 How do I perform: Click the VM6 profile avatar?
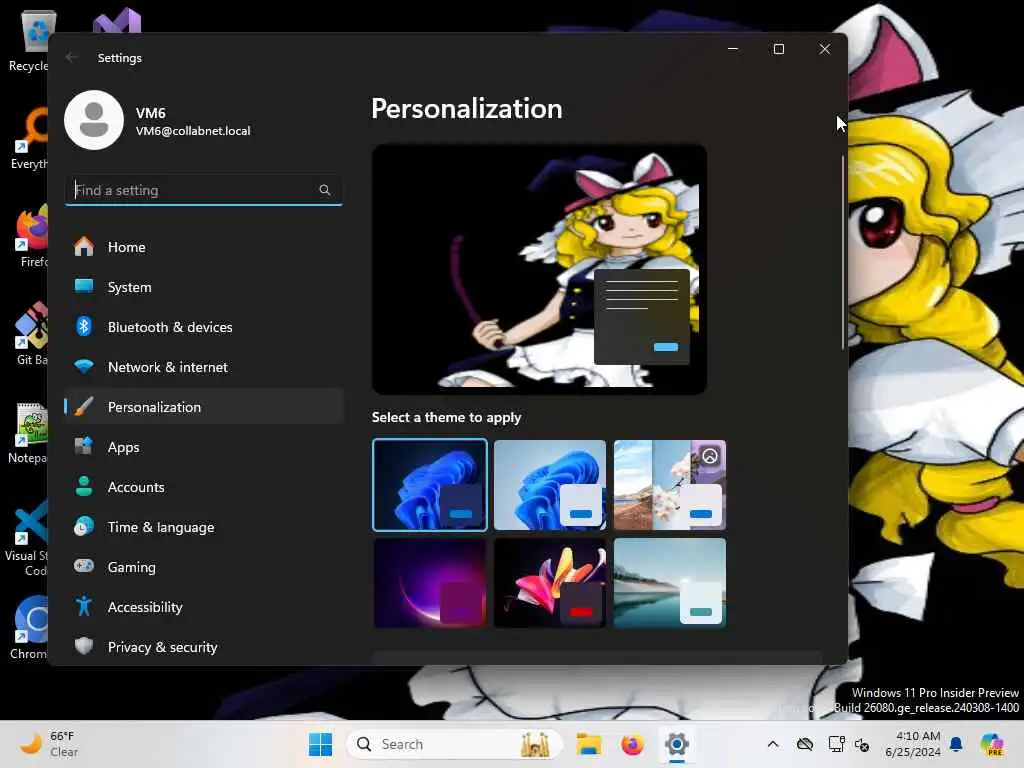(x=94, y=120)
